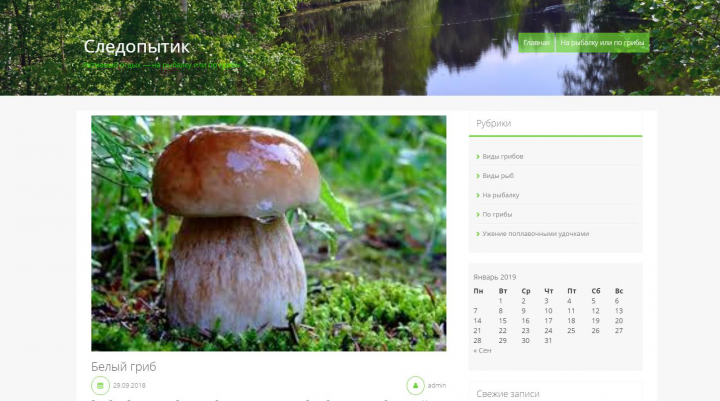Select day 14 in the calendar
This screenshot has width=720, height=401.
coord(477,321)
